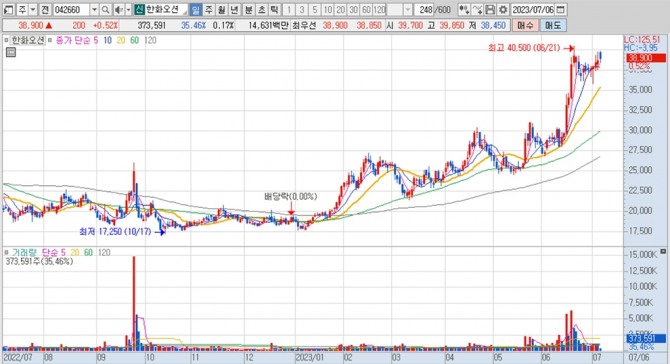Click the 매도 sell button

(553, 26)
